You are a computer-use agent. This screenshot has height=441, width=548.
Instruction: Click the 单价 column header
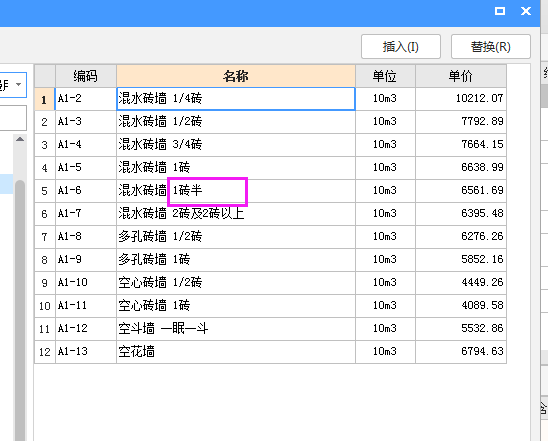(461, 76)
